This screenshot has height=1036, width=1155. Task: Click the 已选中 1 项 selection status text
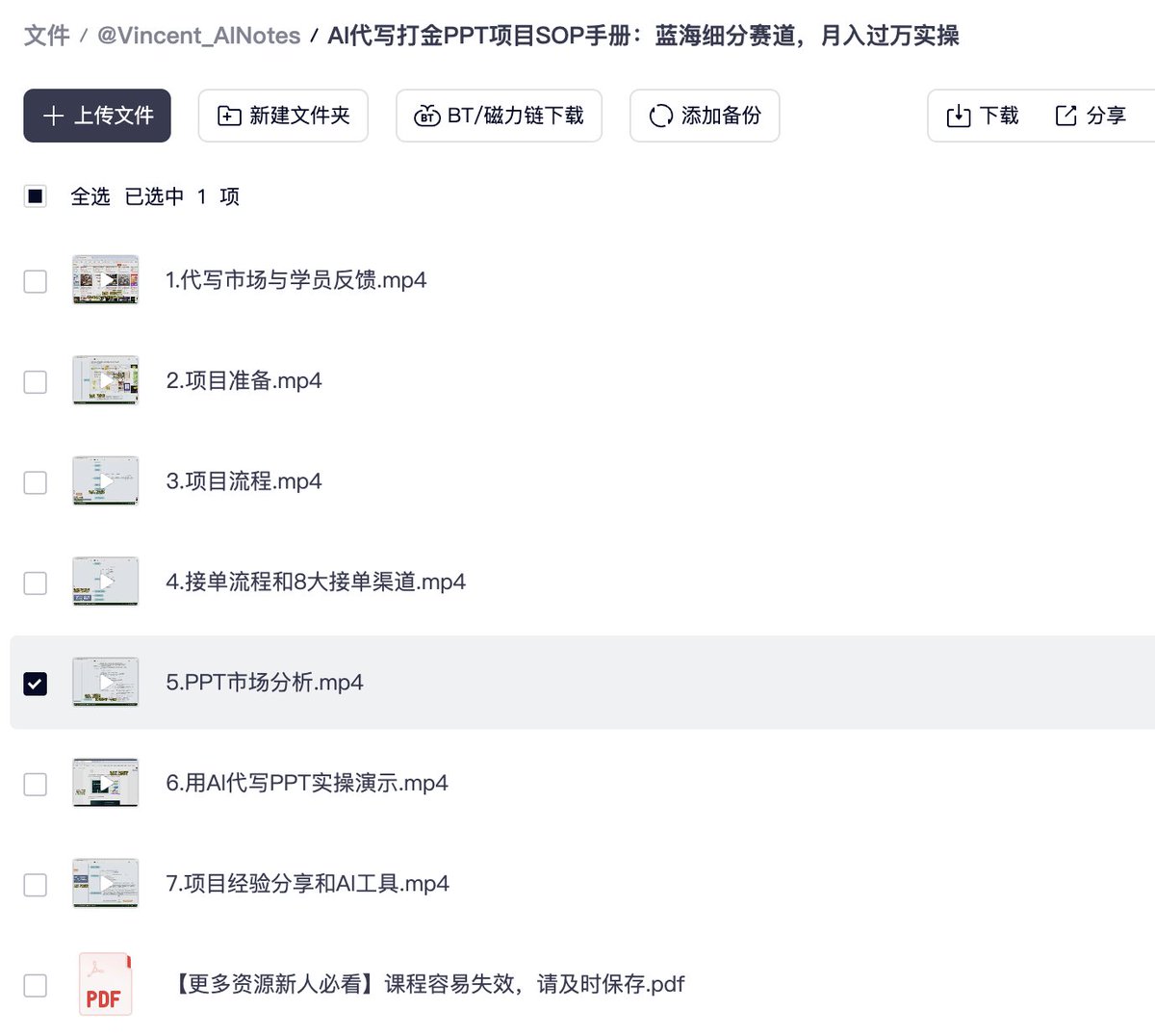tap(182, 196)
